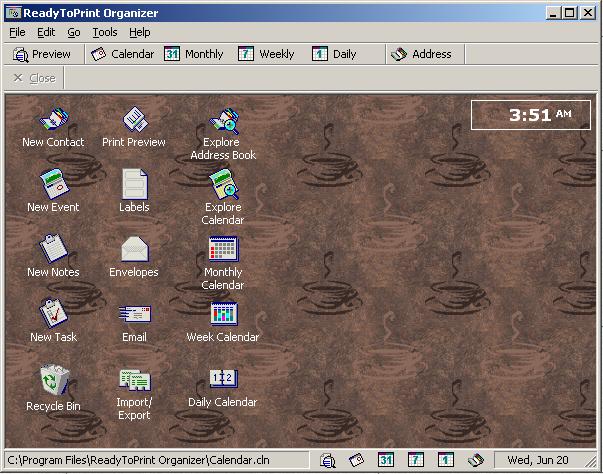
Task: Click the application icon in title bar
Action: click(14, 13)
